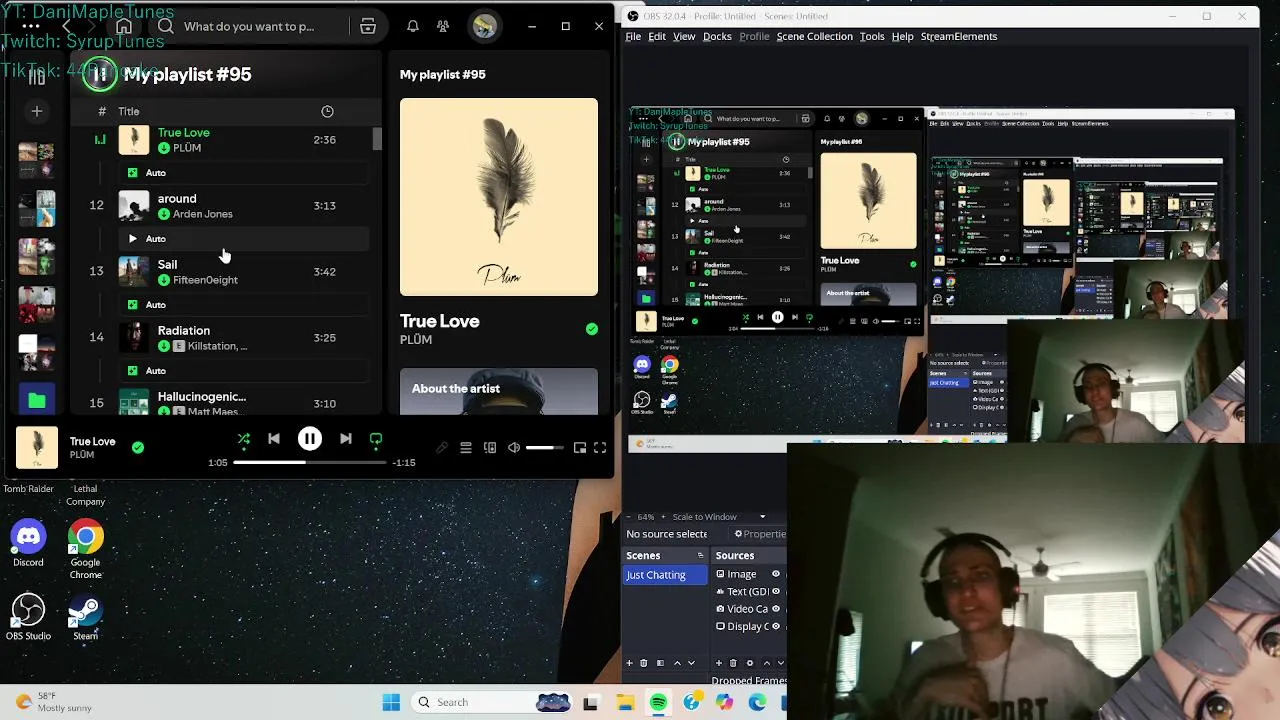1280x720 pixels.
Task: Pause playlist via header play button
Action: 100,74
